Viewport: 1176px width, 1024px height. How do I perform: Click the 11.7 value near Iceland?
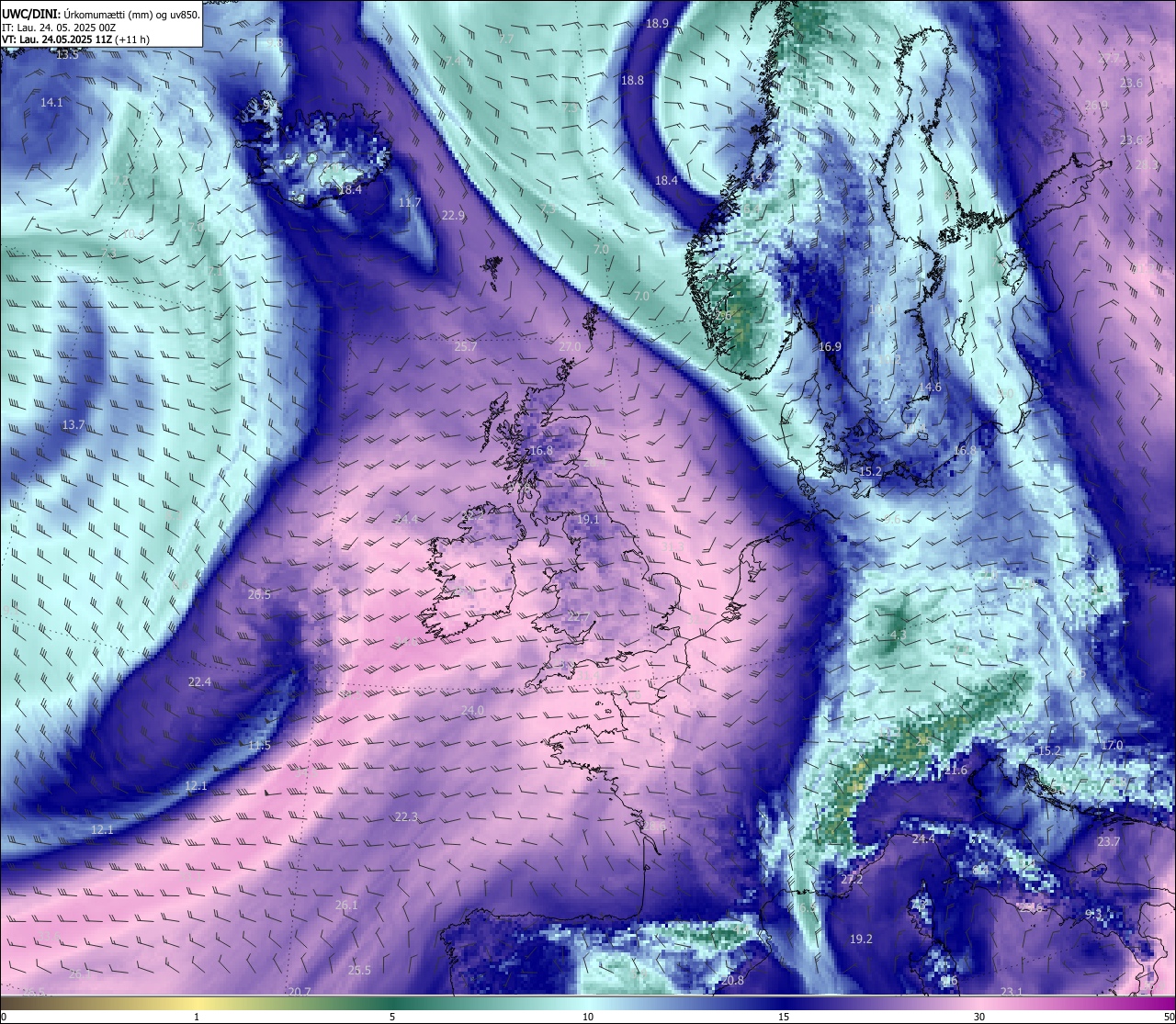[410, 203]
